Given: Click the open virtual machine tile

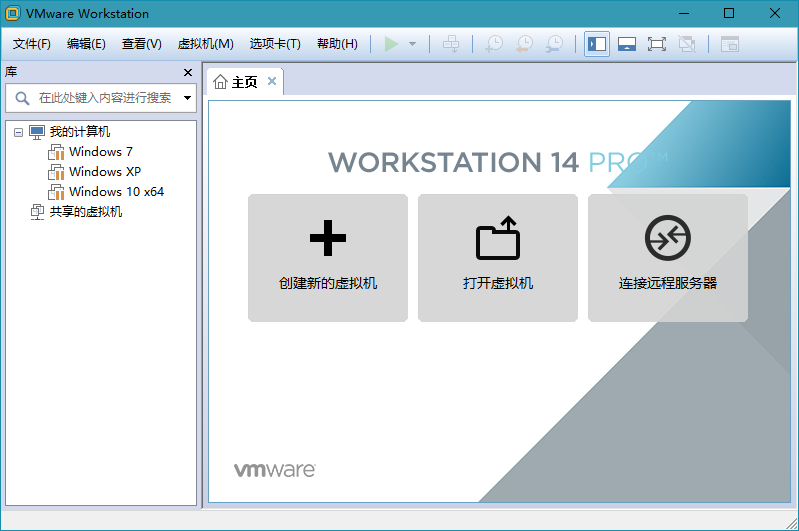Looking at the screenshot, I should tap(498, 257).
